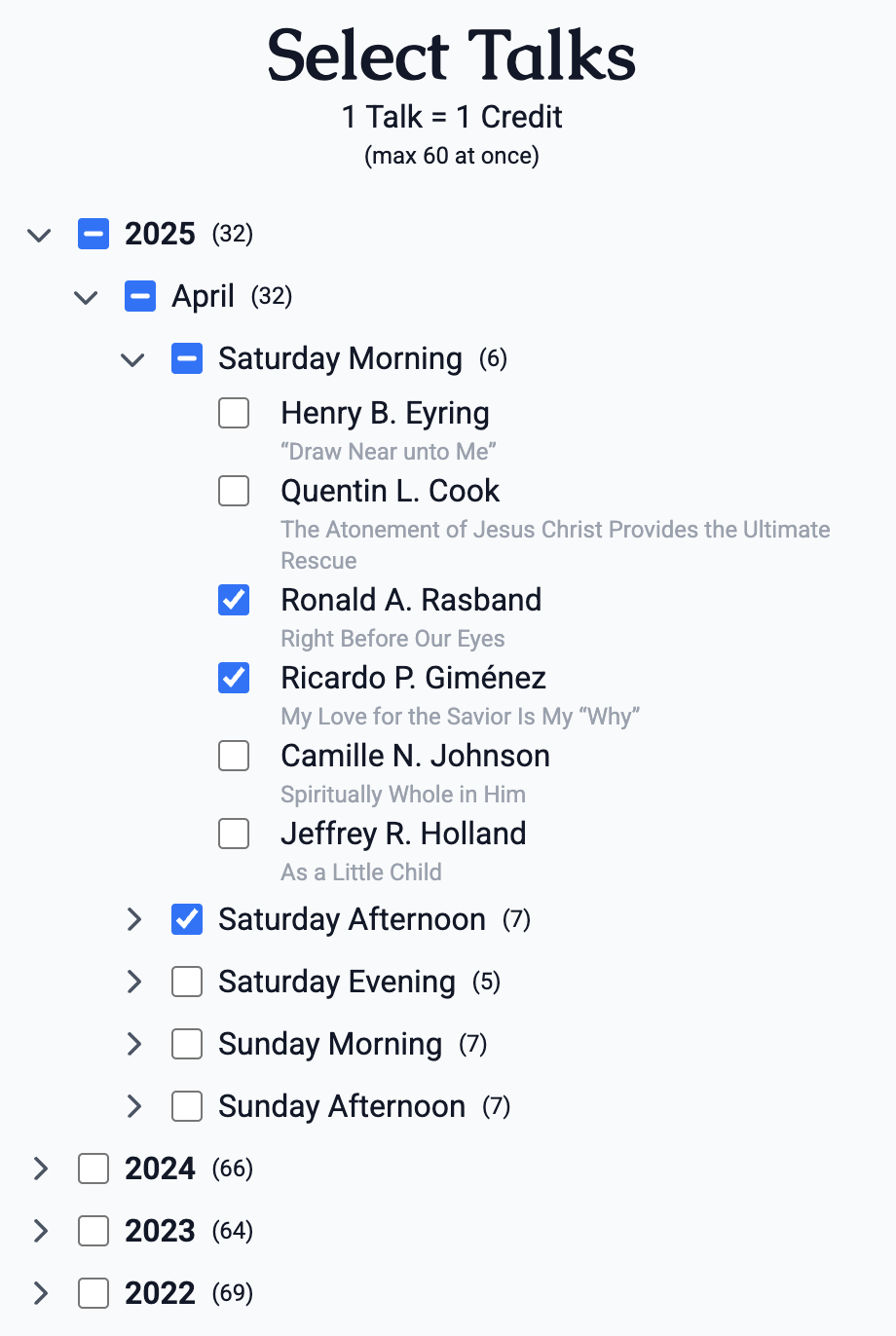Screen dimensions: 896x1336
Task: Collapse the April month section
Action: point(85,297)
